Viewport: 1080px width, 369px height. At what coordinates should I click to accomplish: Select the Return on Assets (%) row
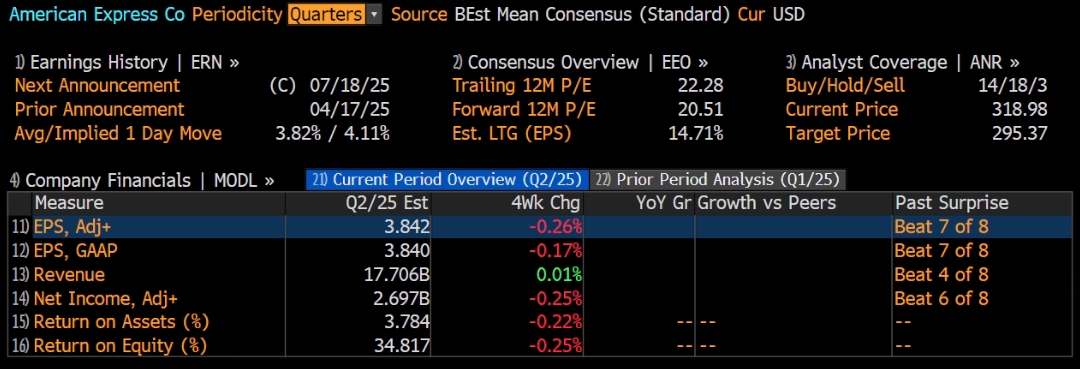[541, 321]
